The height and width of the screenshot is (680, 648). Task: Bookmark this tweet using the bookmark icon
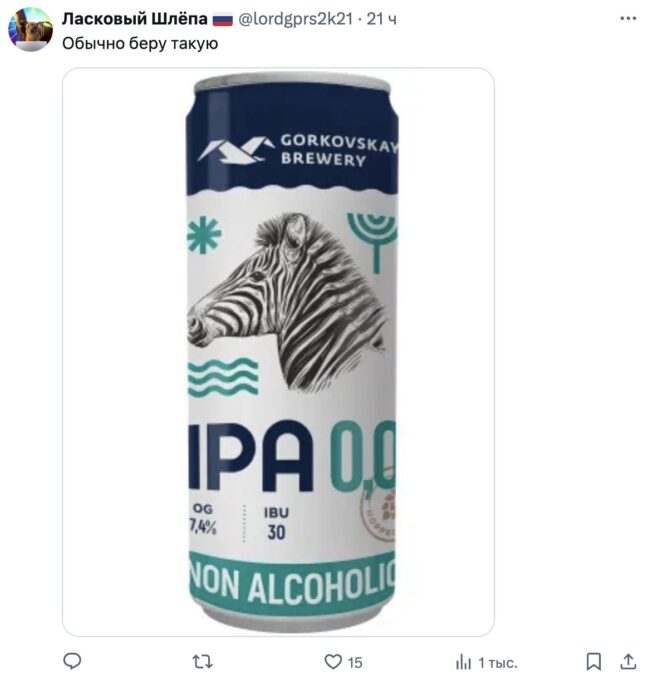pyautogui.click(x=593, y=662)
